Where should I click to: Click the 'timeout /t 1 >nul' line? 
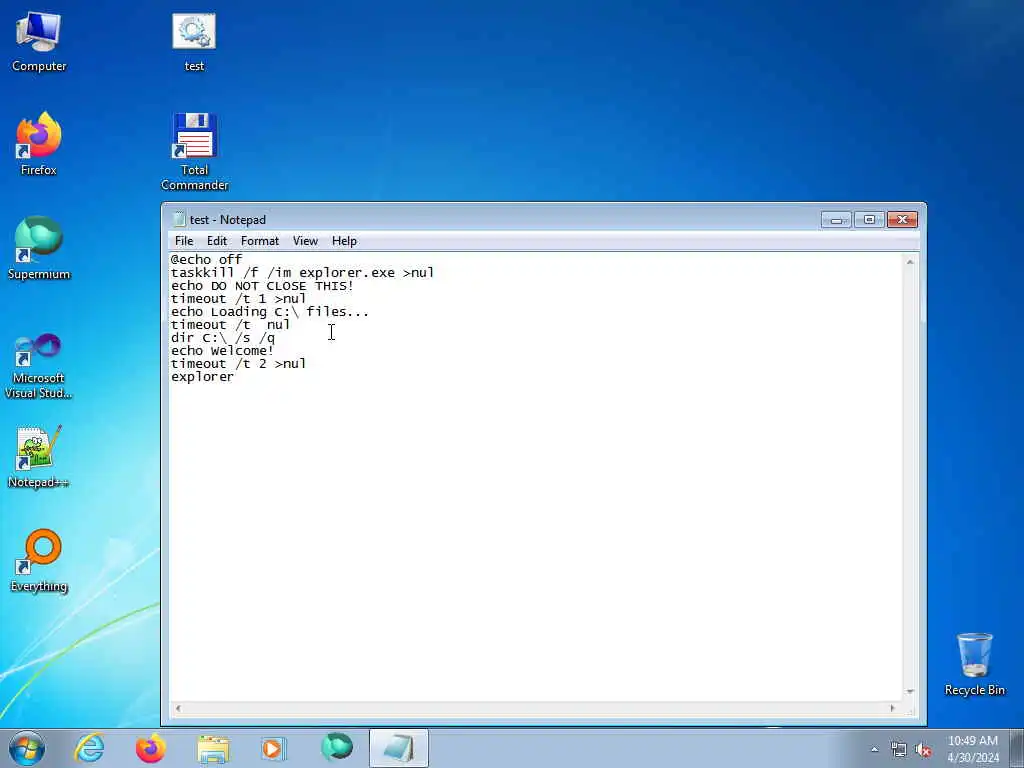coord(238,299)
